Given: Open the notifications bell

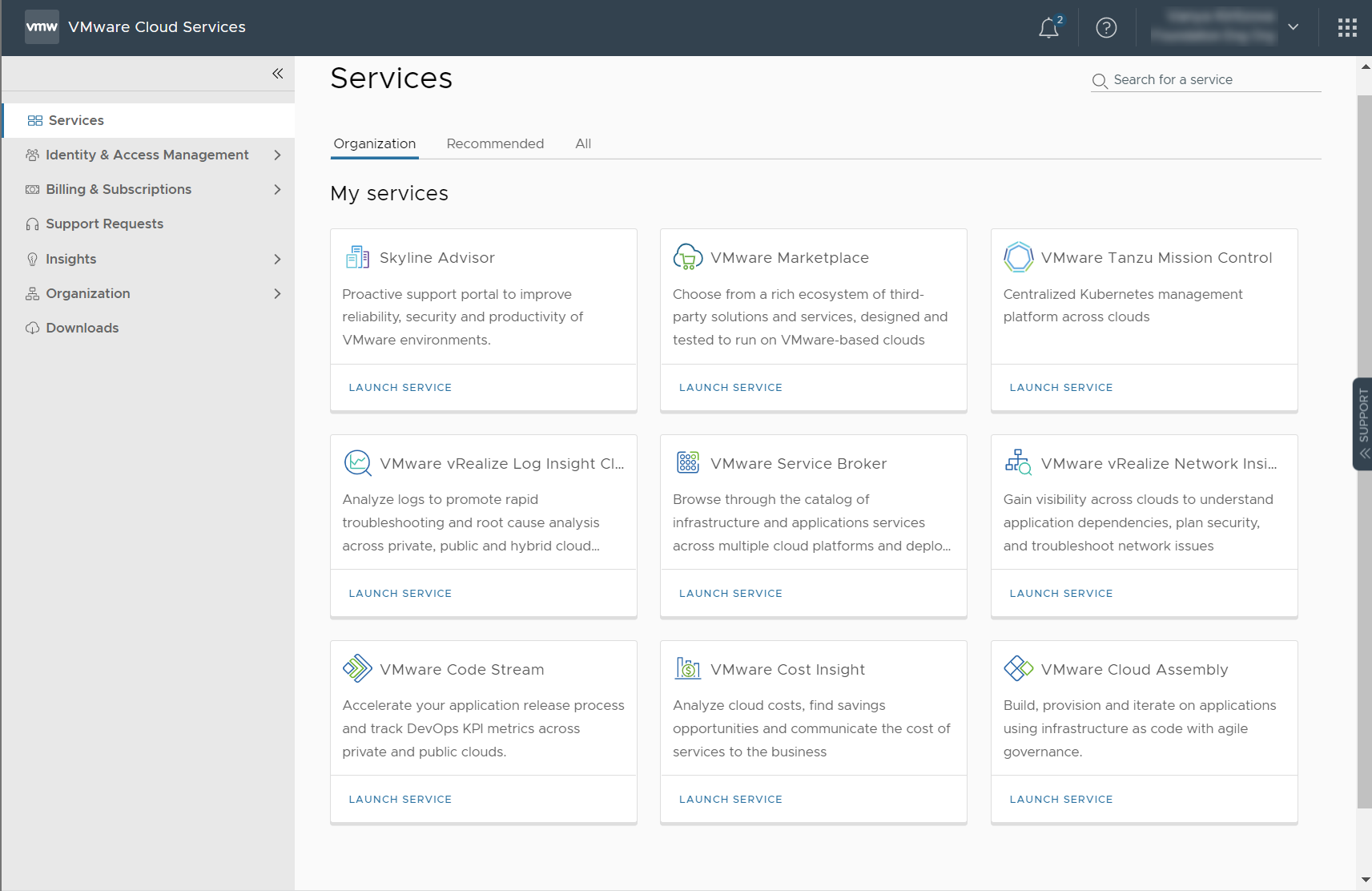Looking at the screenshot, I should 1048,28.
